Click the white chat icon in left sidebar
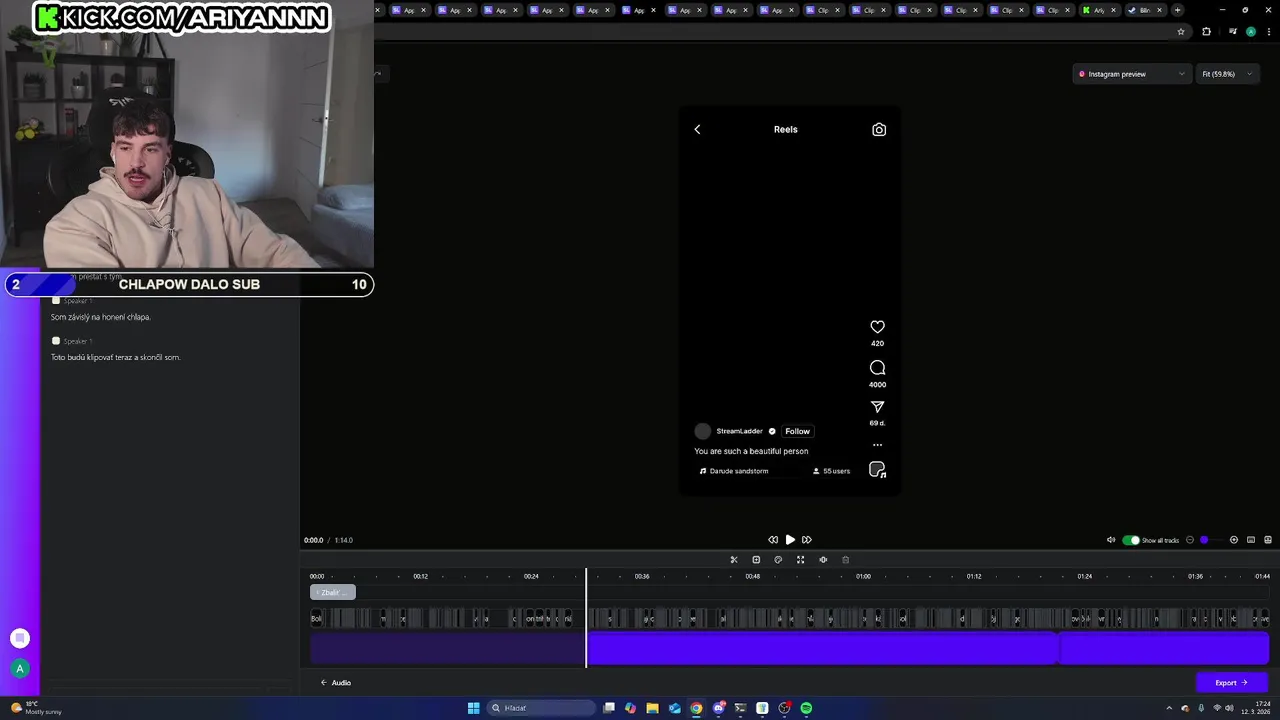Screen dimensions: 1280x720 (x=19, y=638)
